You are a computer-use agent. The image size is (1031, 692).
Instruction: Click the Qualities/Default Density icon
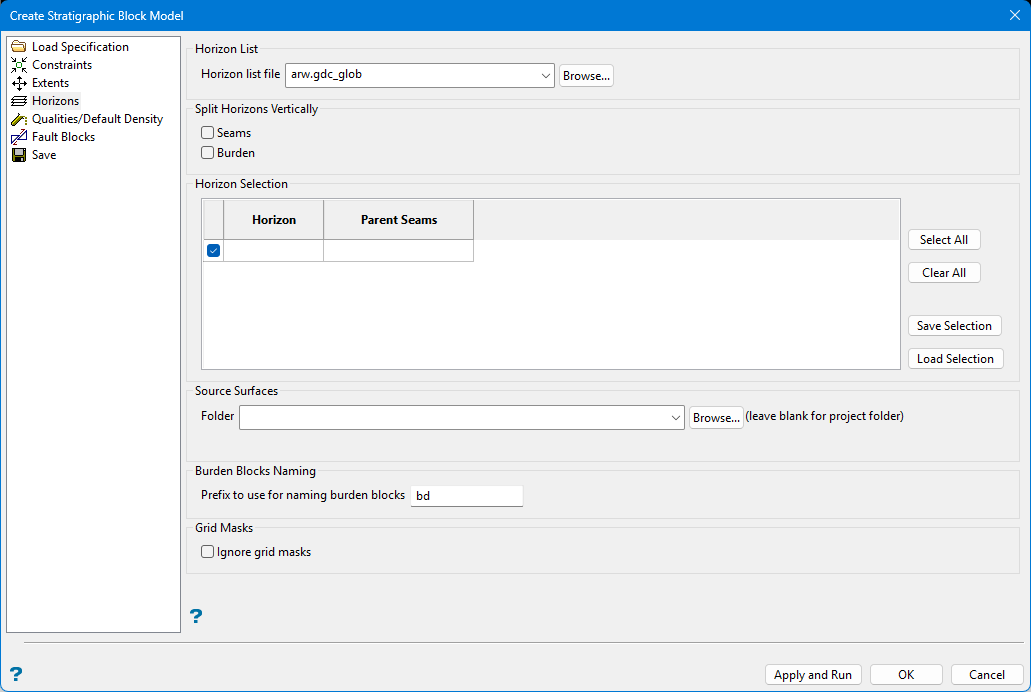[19, 119]
